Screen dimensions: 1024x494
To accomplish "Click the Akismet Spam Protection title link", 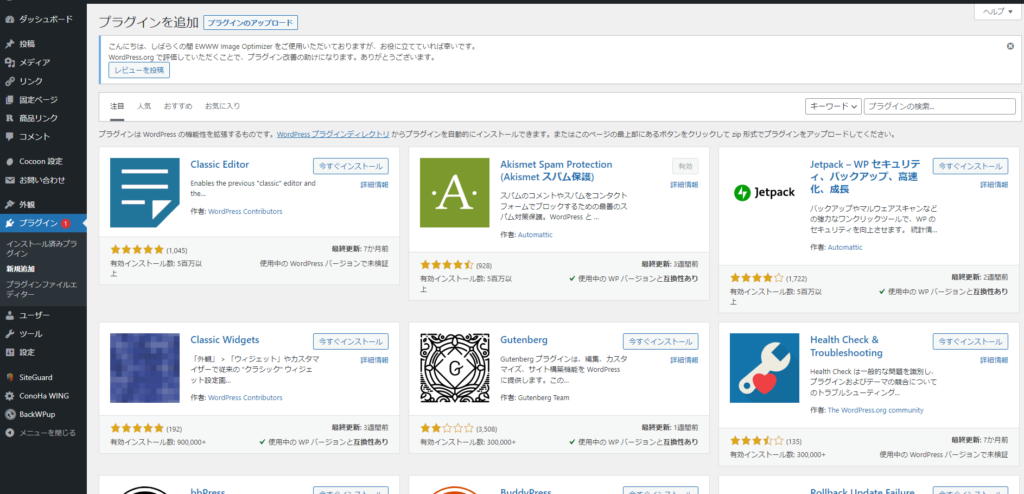I will (x=556, y=171).
